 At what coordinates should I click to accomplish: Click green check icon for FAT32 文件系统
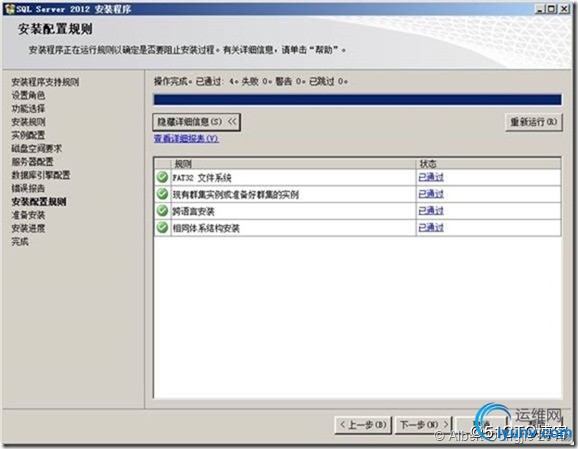click(162, 177)
